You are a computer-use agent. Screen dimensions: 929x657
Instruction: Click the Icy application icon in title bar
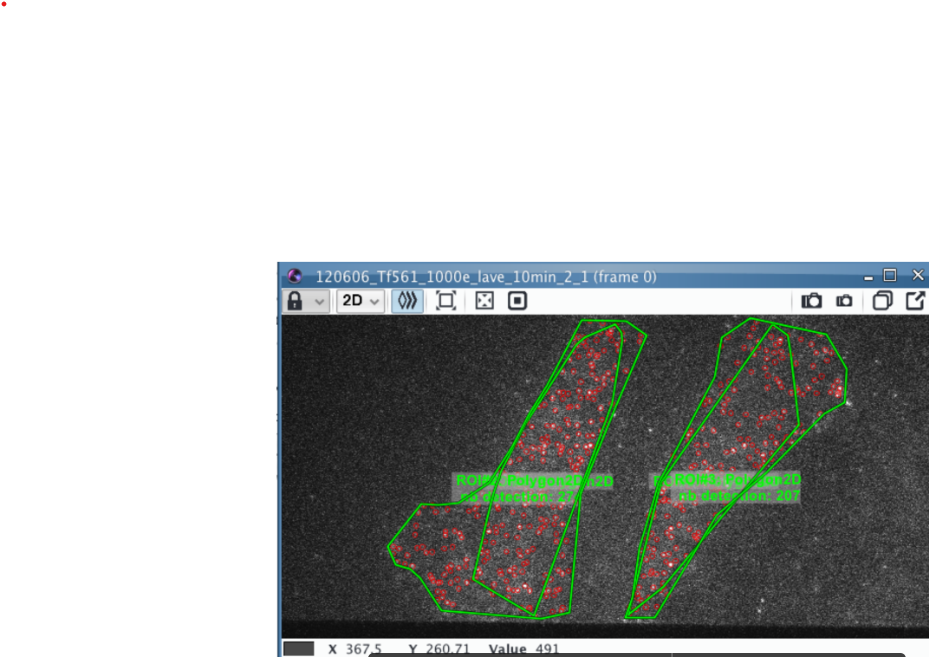click(294, 276)
